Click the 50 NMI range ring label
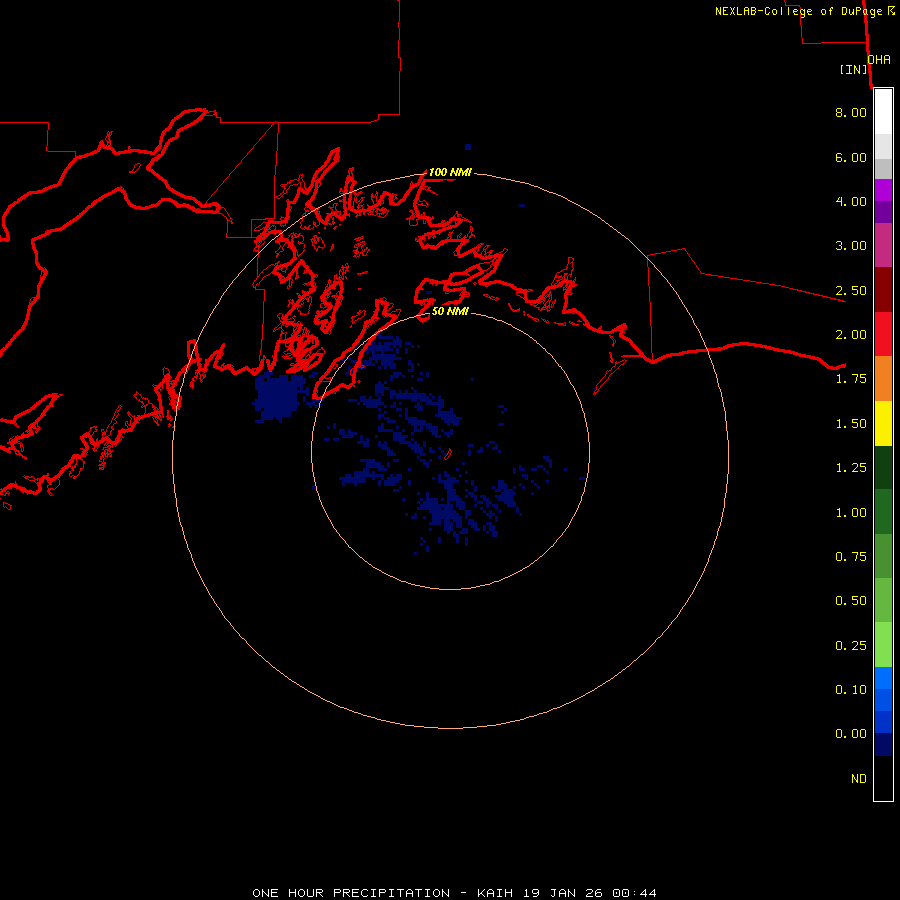 [x=449, y=311]
